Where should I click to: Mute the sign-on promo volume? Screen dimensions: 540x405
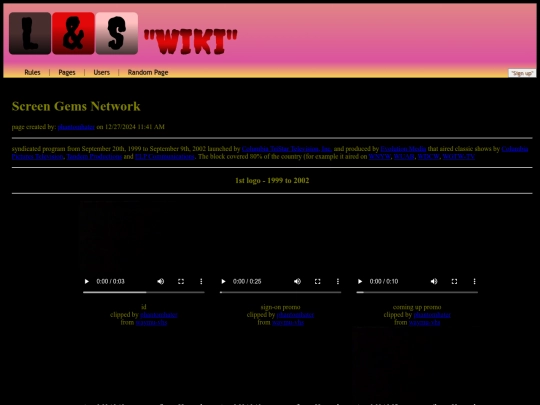297,281
